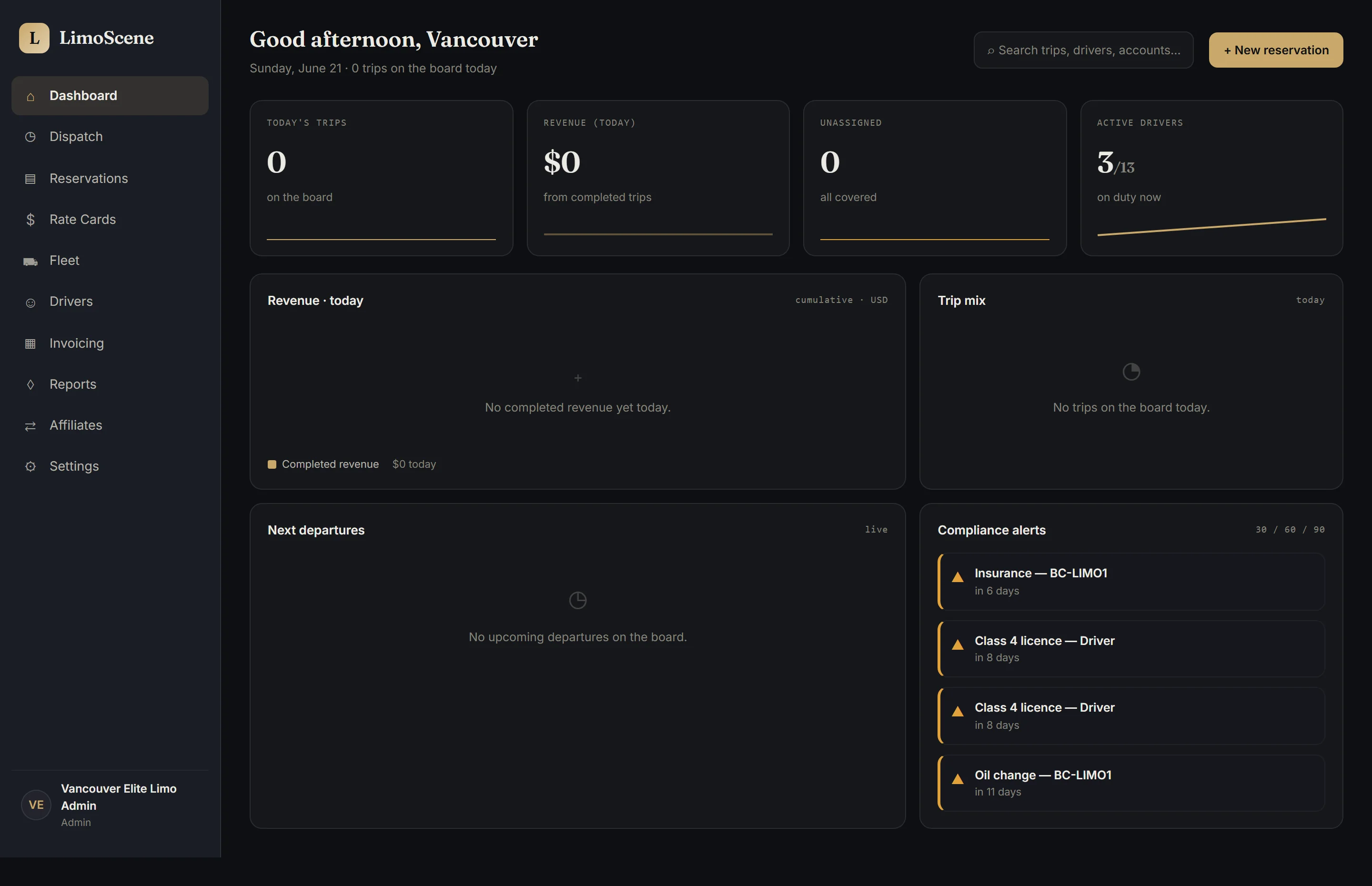Click the Vancouver Elite Limo Admin profile name
The image size is (1372, 886).
[x=119, y=797]
